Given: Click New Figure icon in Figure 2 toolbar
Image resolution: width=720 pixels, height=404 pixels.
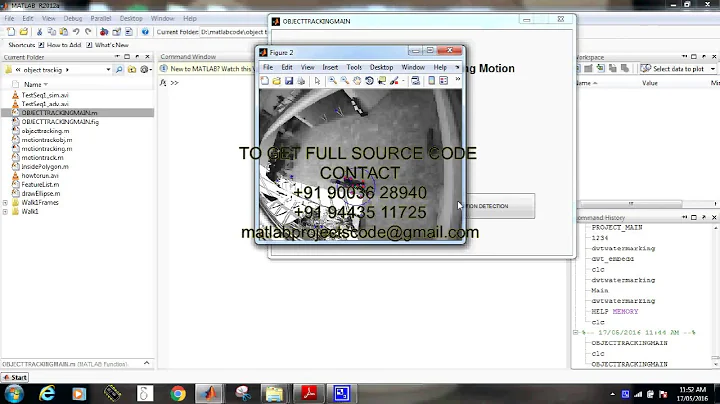Looking at the screenshot, I should (x=265, y=81).
